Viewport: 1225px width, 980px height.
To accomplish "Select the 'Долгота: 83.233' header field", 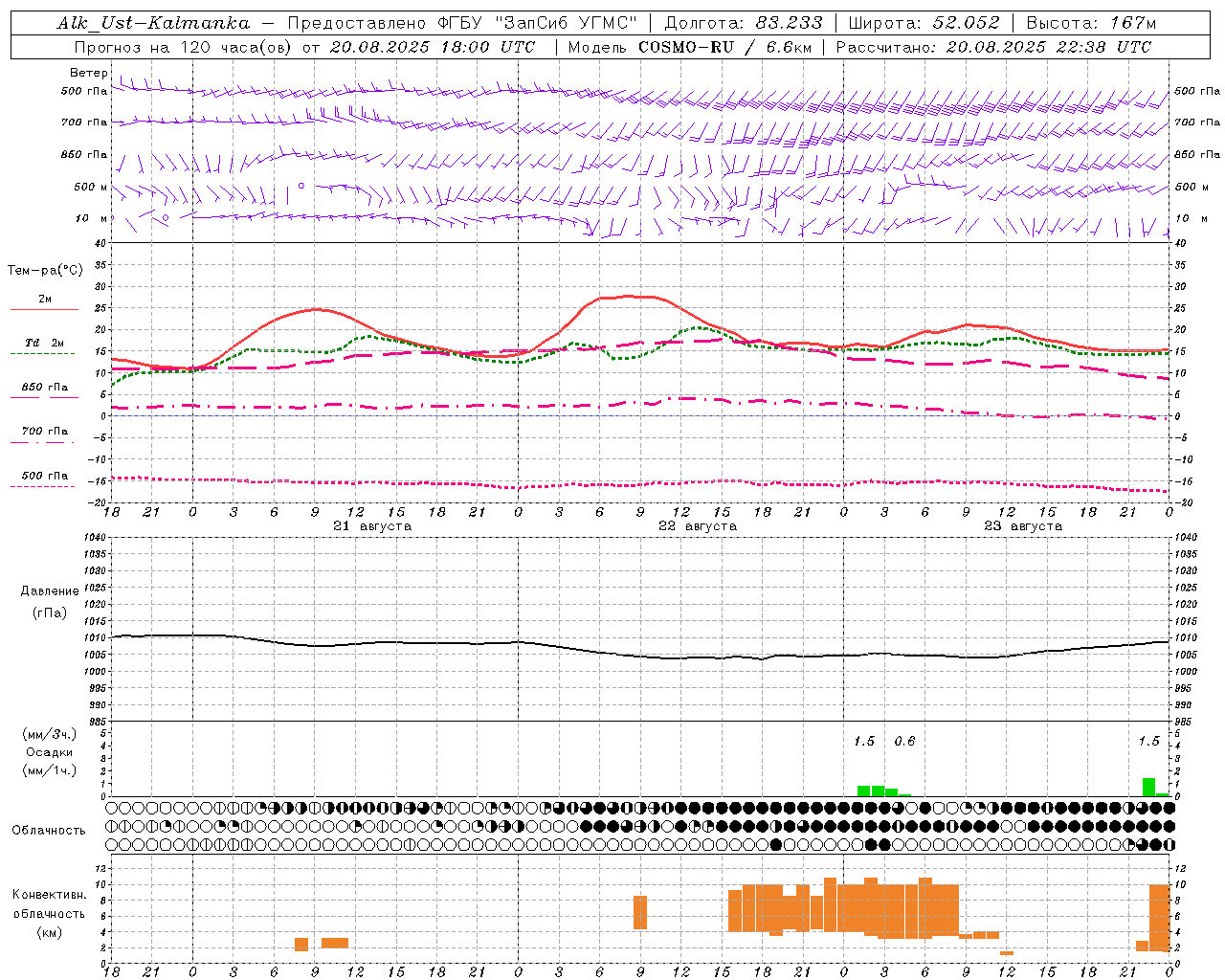I will point(744,23).
